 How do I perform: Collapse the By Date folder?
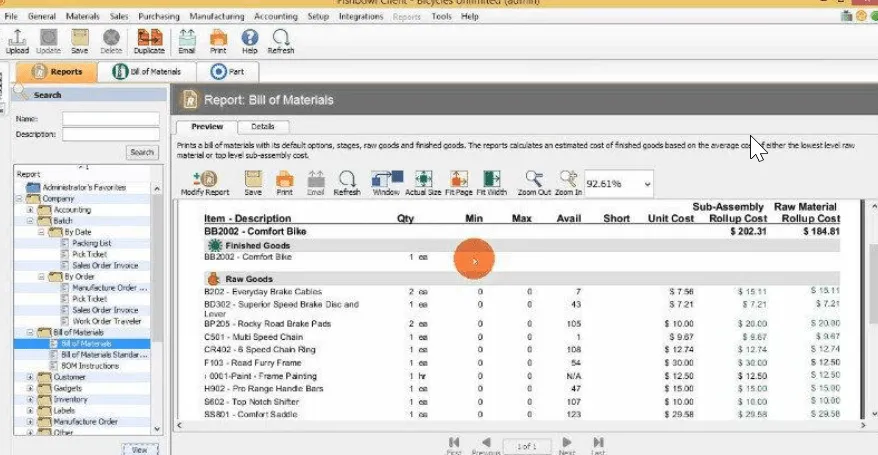(x=41, y=232)
